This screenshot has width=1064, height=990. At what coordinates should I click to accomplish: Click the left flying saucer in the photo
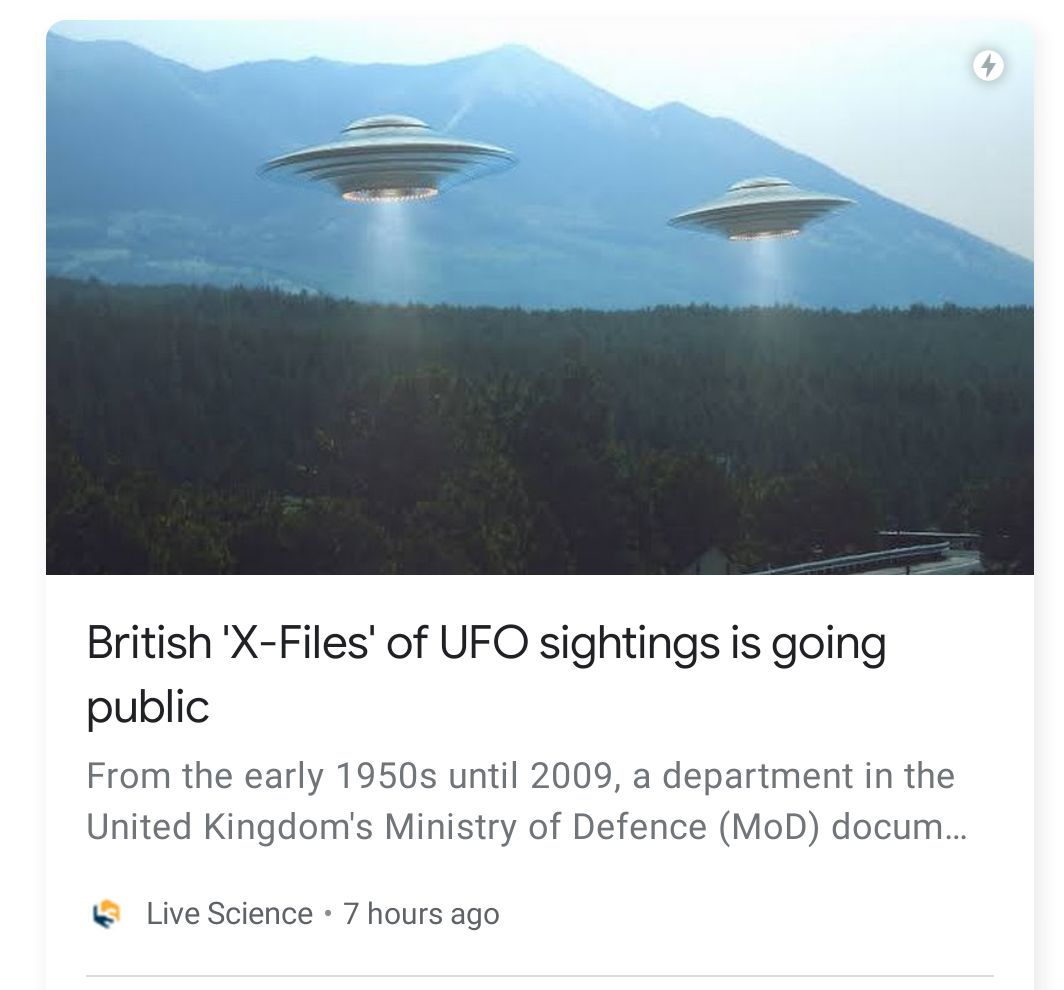pyautogui.click(x=389, y=160)
